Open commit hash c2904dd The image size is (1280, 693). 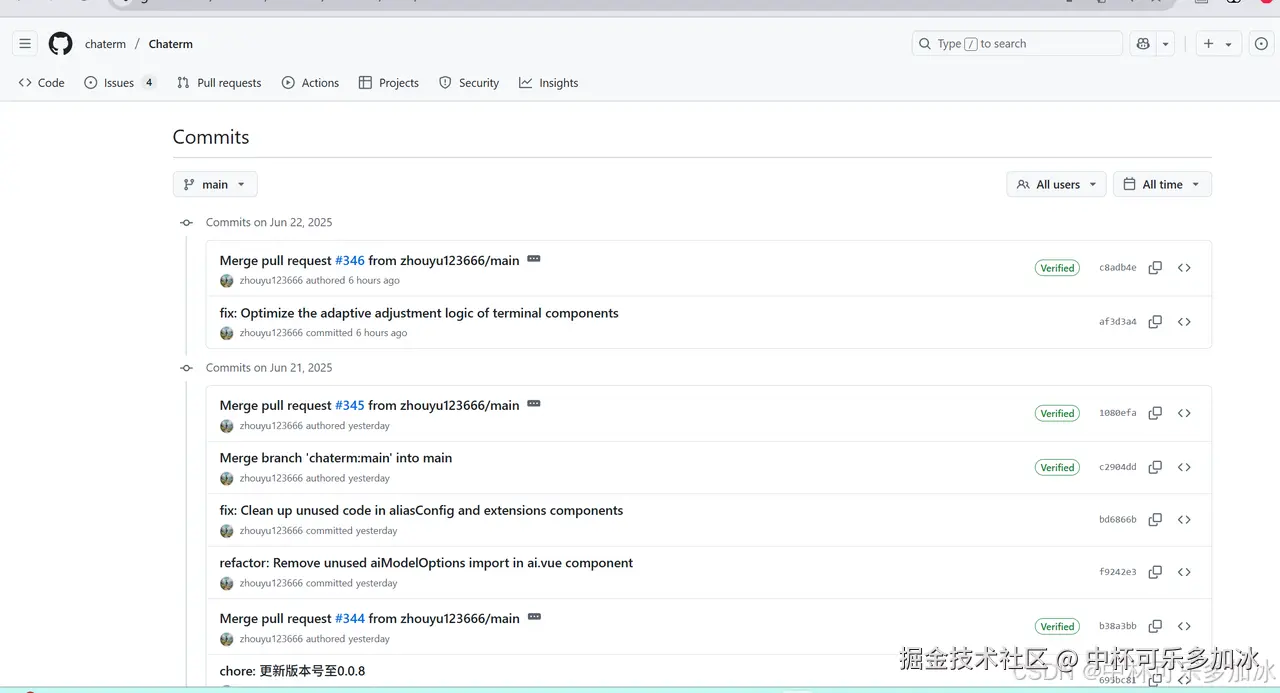click(x=1118, y=467)
